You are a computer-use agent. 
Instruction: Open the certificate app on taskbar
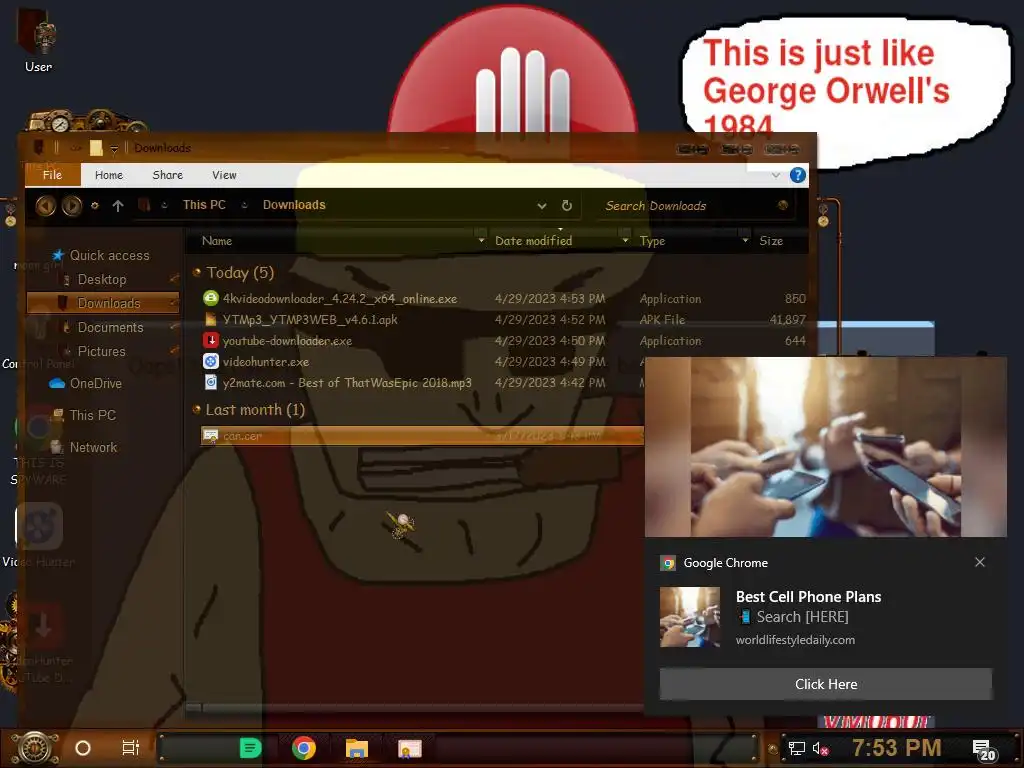409,748
